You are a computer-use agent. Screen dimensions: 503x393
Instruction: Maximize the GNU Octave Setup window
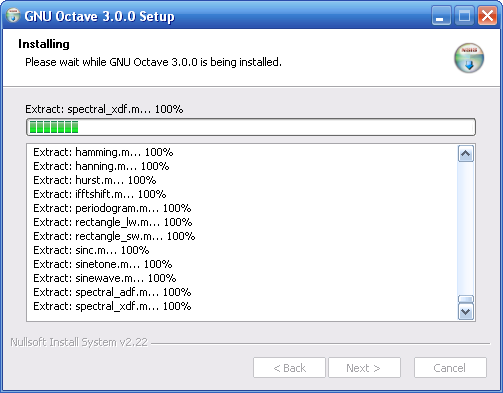(464, 16)
